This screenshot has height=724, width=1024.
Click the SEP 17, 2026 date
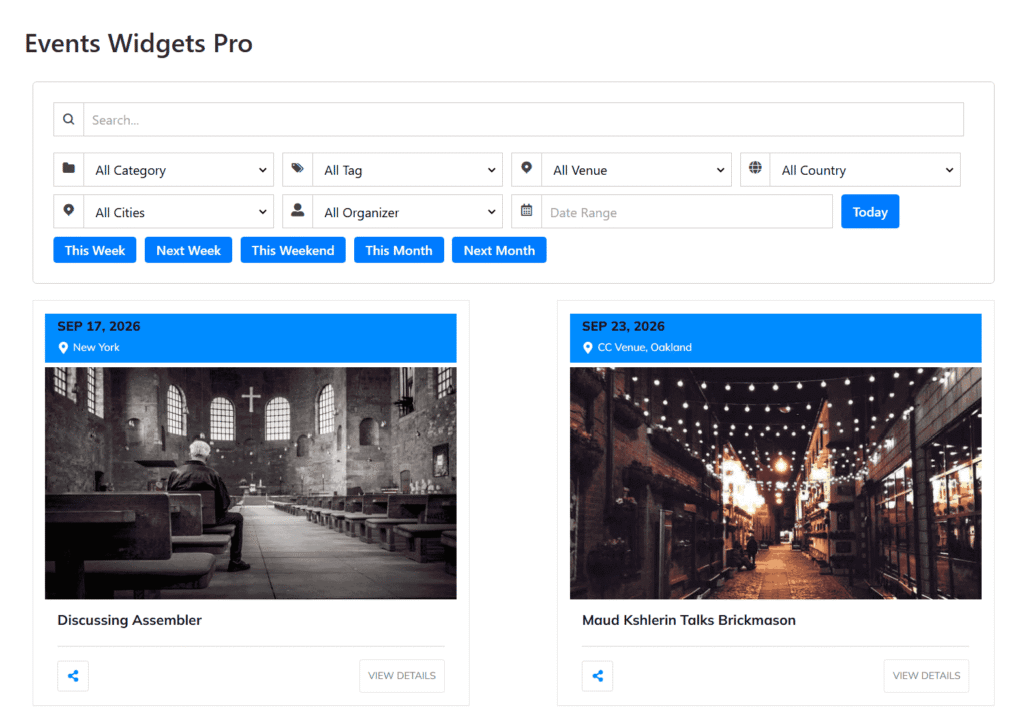click(x=99, y=326)
